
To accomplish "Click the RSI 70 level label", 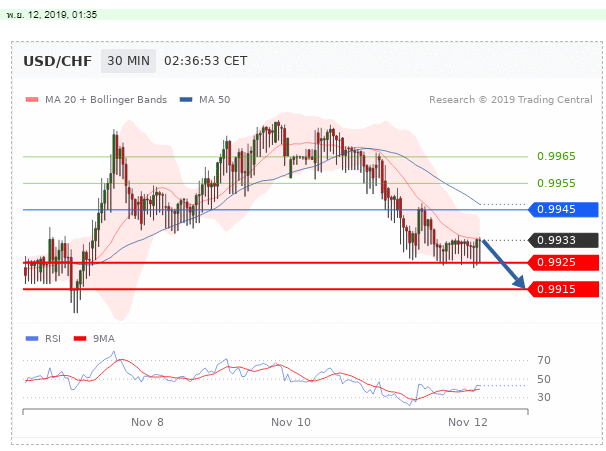I will tap(544, 360).
